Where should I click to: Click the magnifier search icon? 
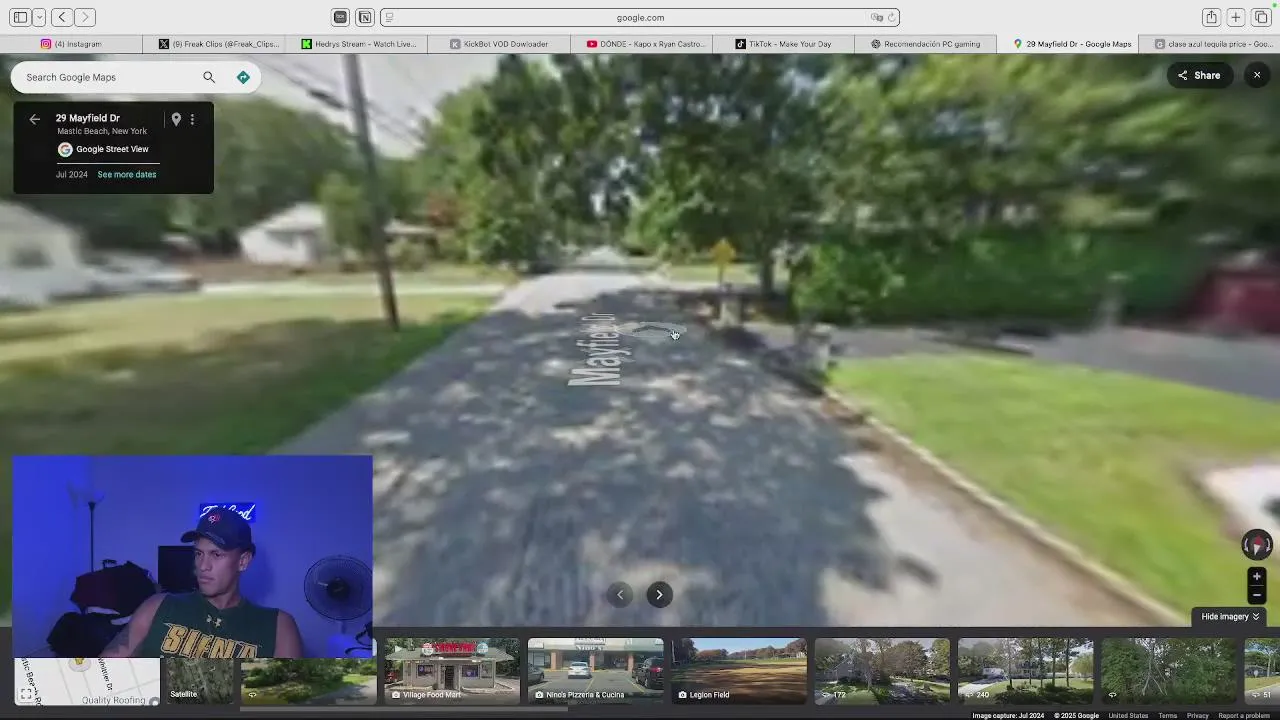[x=209, y=77]
